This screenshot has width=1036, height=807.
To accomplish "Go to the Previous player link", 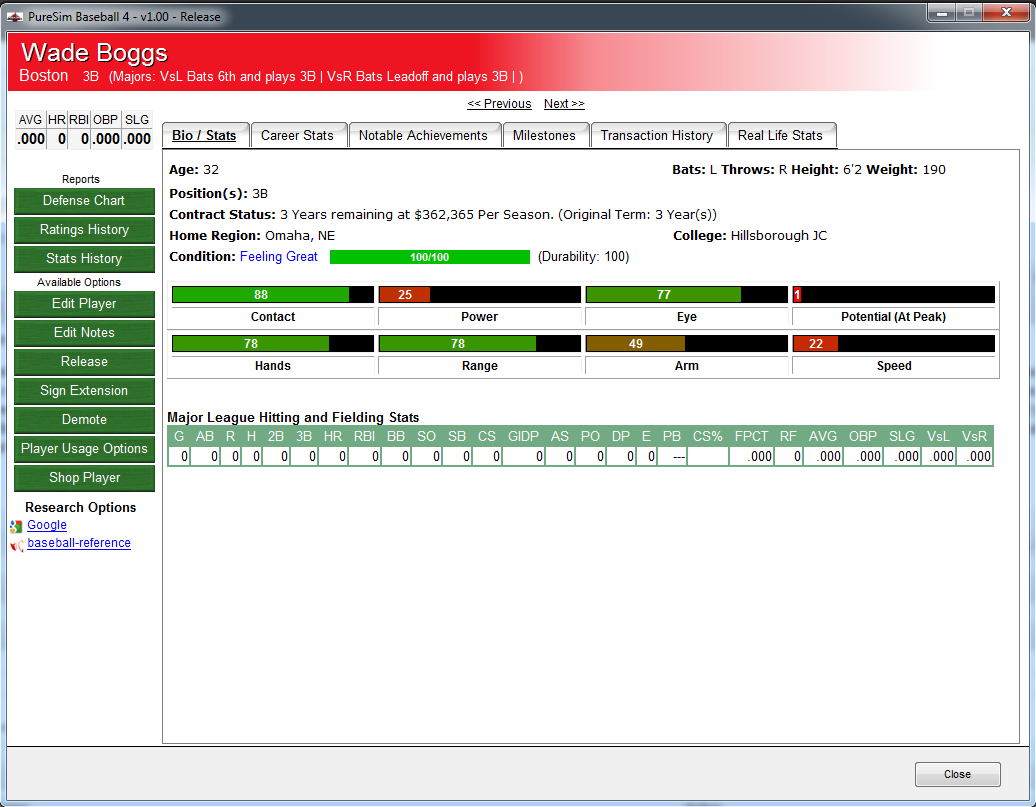I will 499,104.
